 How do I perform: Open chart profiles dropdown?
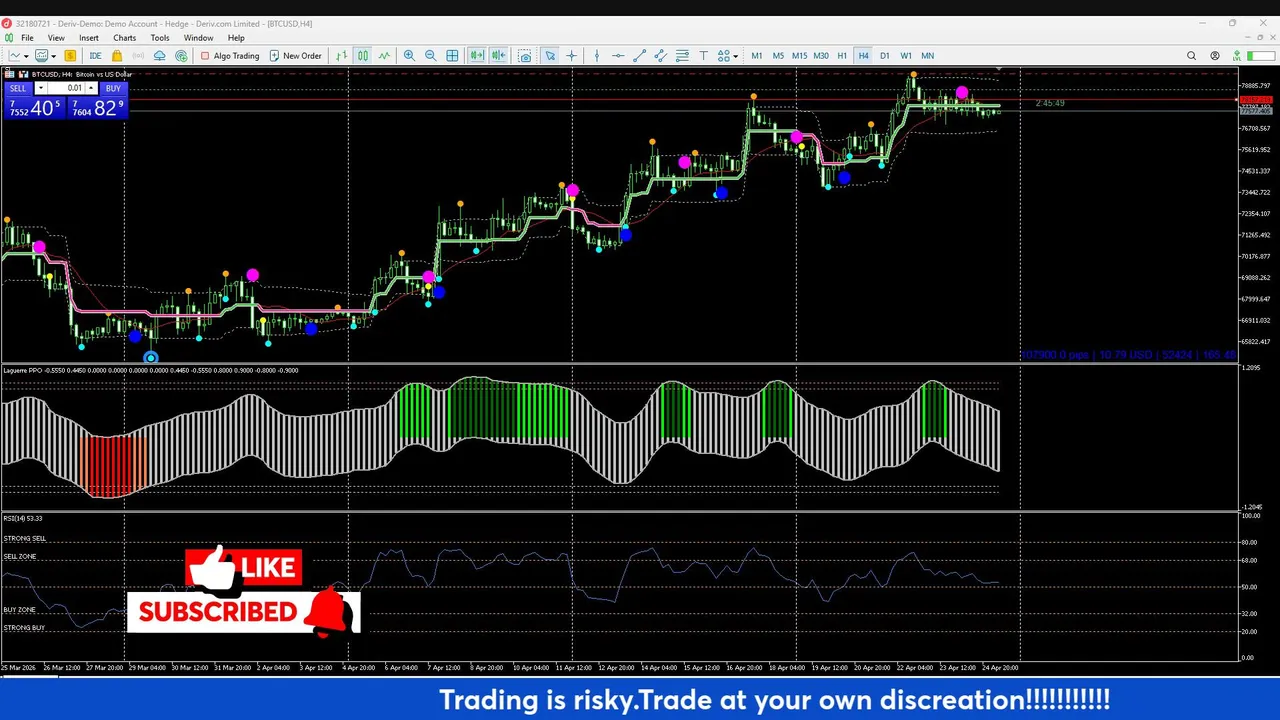45,56
